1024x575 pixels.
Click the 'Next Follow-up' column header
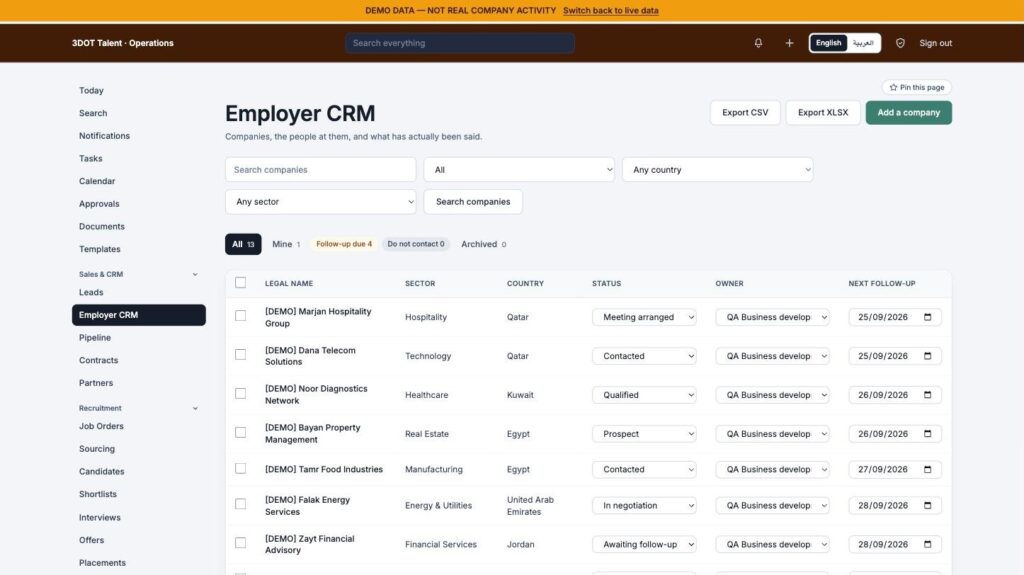coord(882,284)
